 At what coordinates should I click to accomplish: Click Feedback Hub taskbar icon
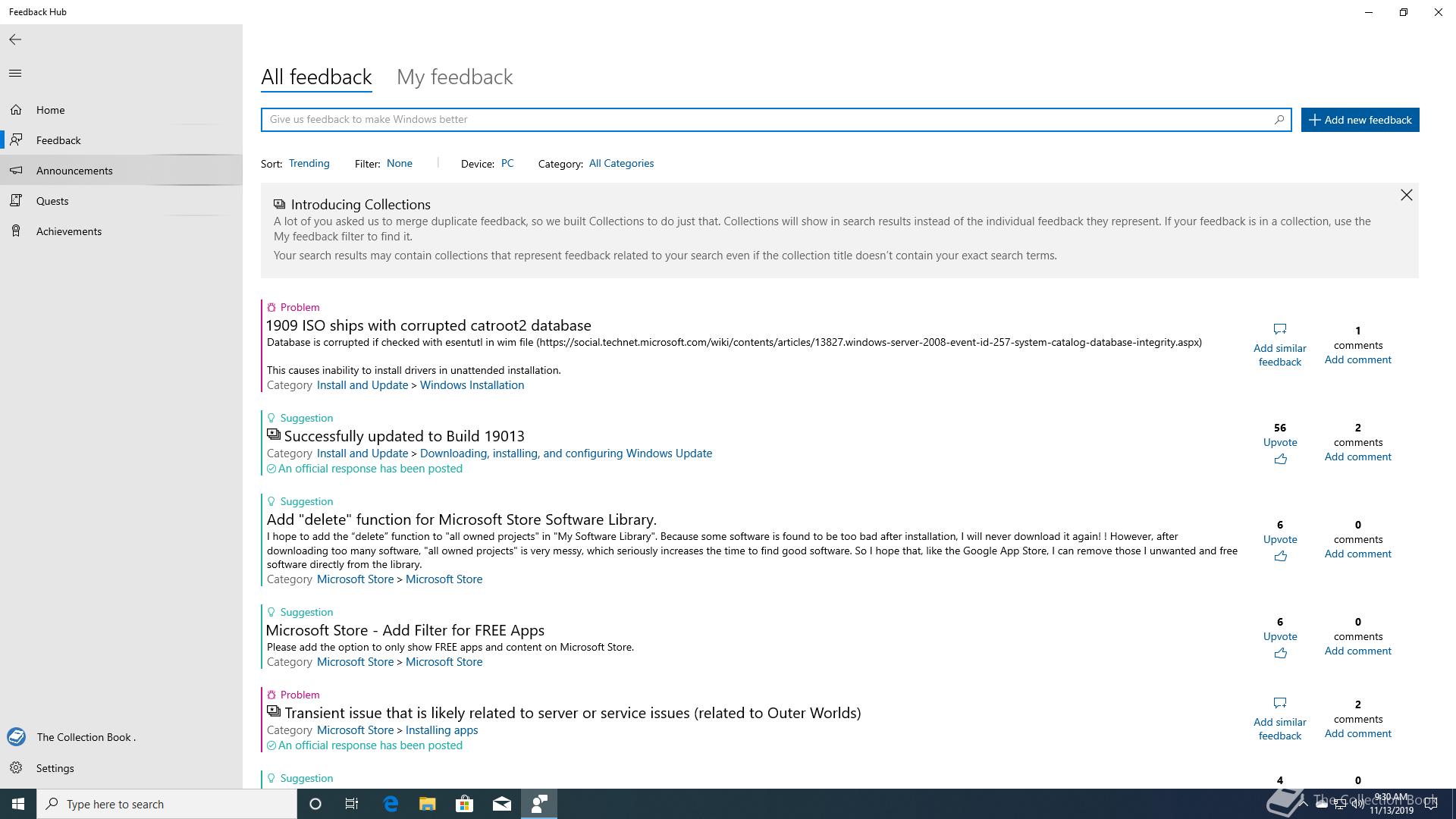[x=539, y=804]
